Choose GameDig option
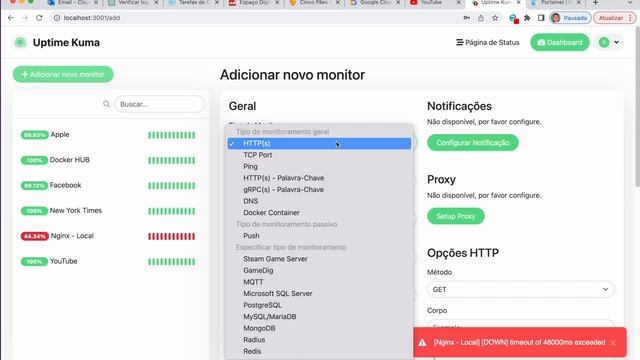Image resolution: width=640 pixels, height=360 pixels. point(319,270)
